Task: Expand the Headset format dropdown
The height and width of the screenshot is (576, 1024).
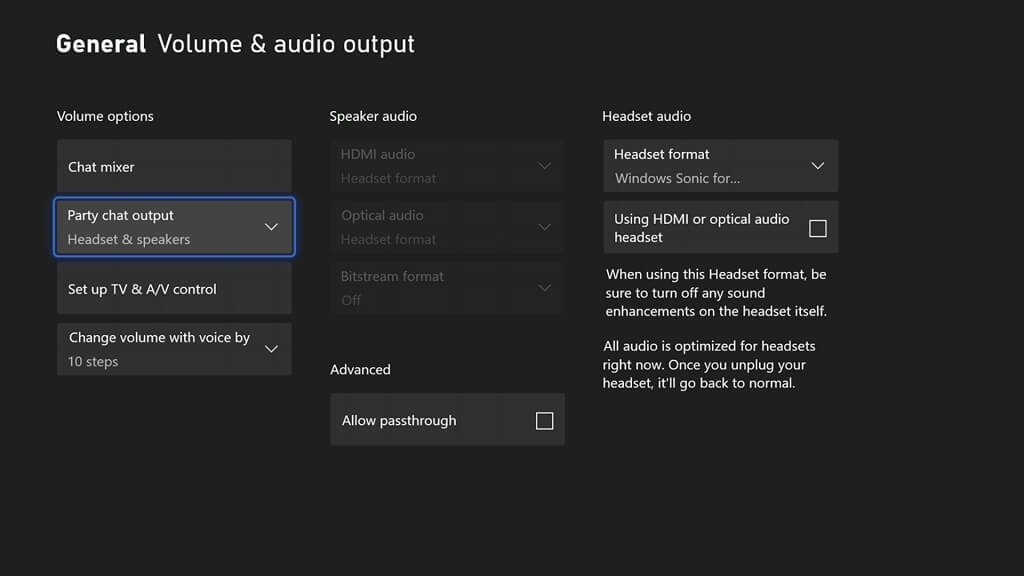Action: pyautogui.click(x=720, y=166)
